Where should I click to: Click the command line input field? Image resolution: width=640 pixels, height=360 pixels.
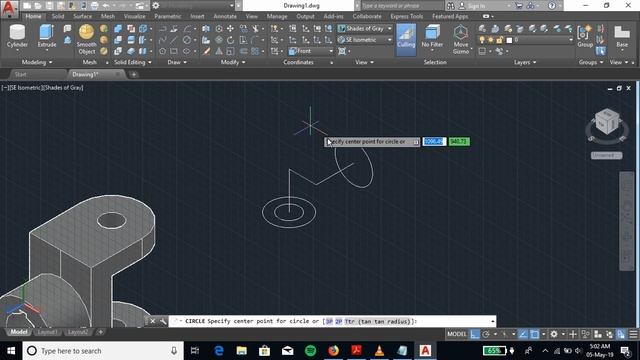[x=332, y=321]
